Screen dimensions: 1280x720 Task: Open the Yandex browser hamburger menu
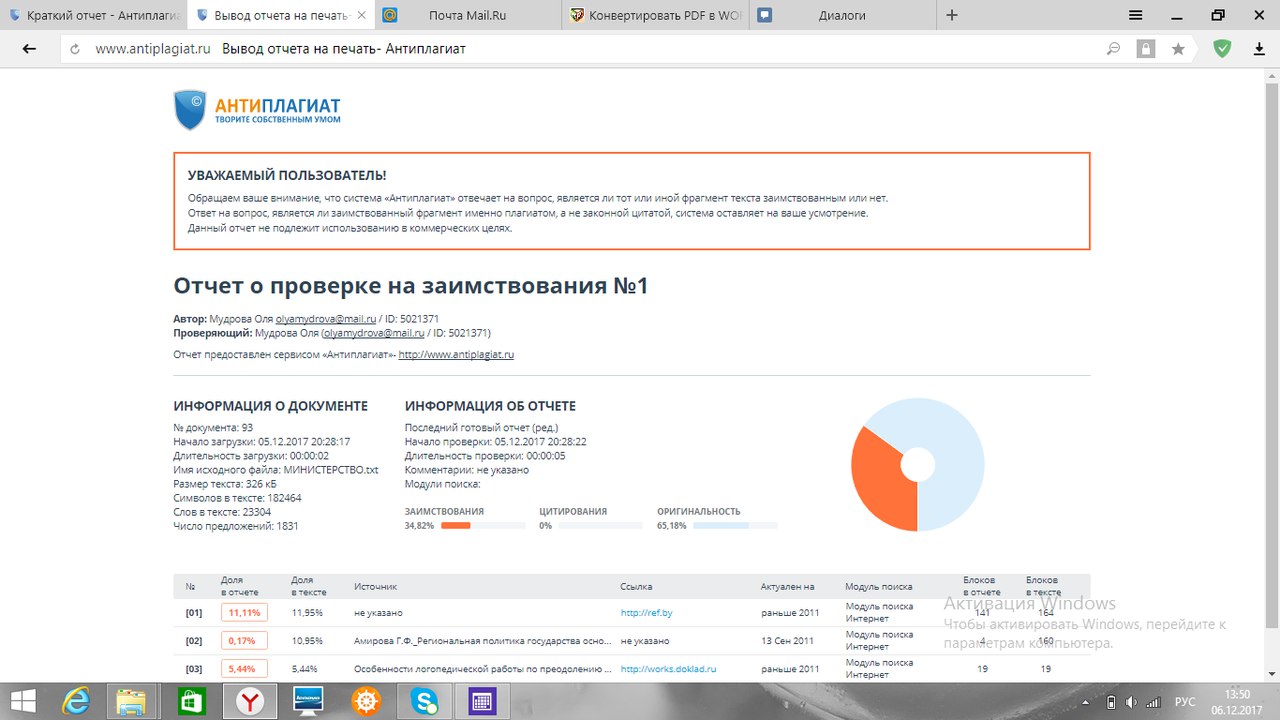pyautogui.click(x=1135, y=15)
